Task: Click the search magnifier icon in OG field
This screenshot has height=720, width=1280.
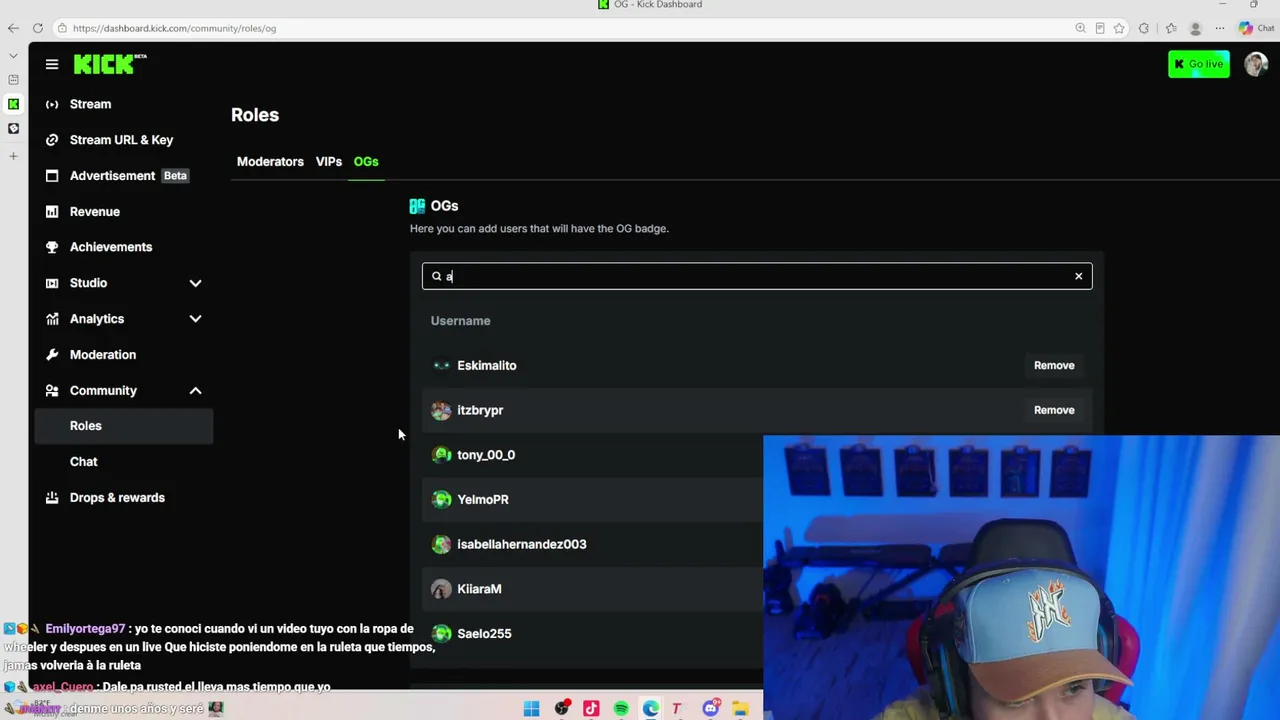Action: pos(437,276)
